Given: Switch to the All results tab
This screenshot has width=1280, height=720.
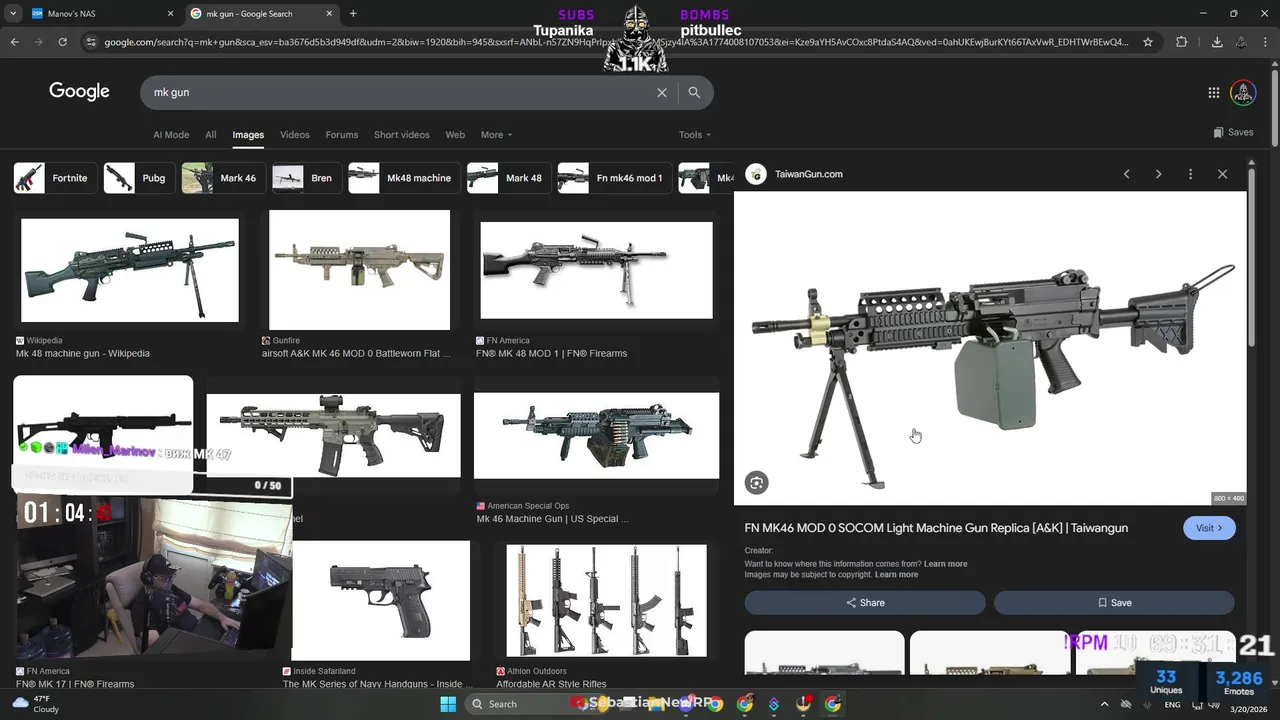Looking at the screenshot, I should point(210,135).
